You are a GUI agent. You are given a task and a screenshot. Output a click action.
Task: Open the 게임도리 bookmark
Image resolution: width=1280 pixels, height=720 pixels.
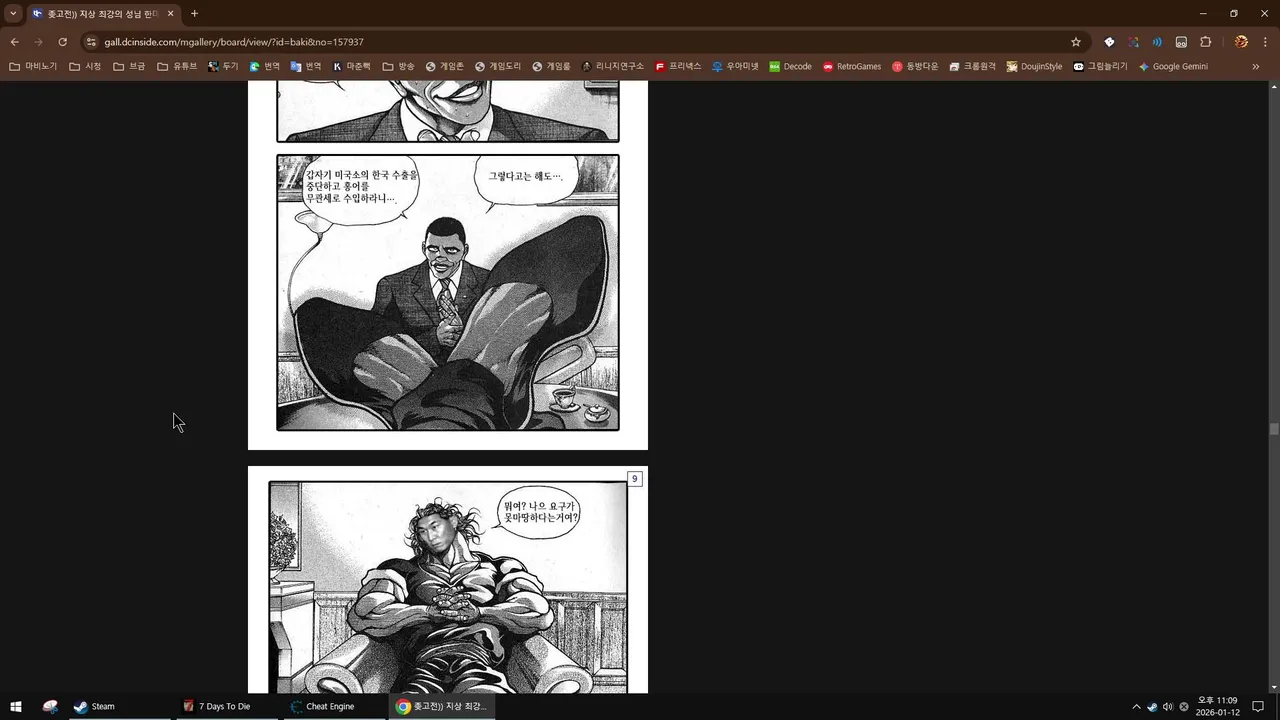(498, 67)
